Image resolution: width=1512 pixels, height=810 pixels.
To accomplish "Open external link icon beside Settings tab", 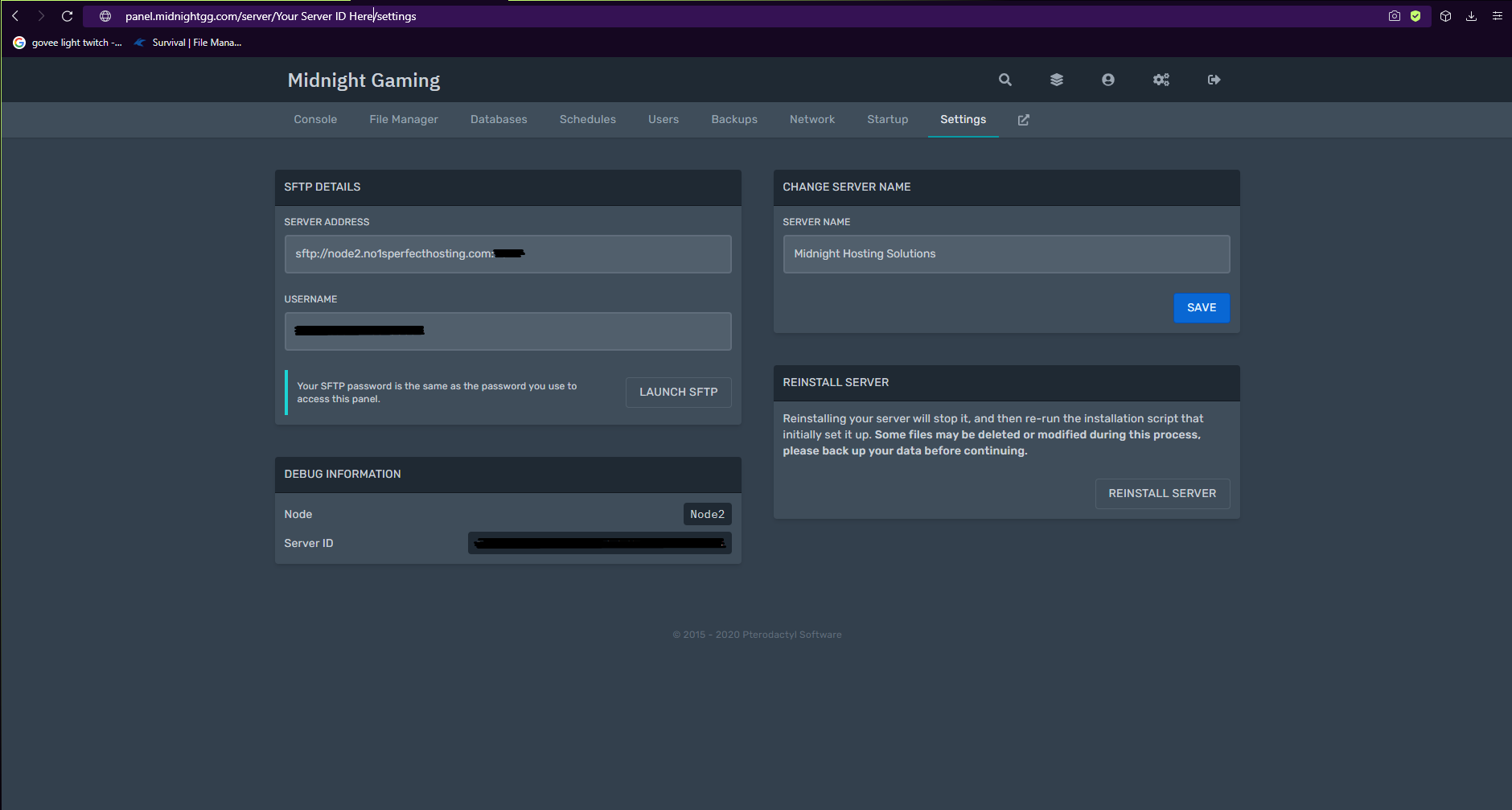I will tap(1023, 120).
